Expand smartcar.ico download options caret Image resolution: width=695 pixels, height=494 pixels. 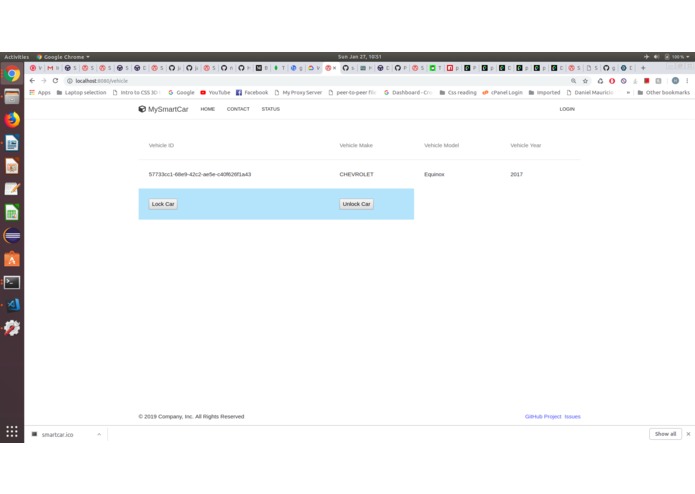(99, 435)
